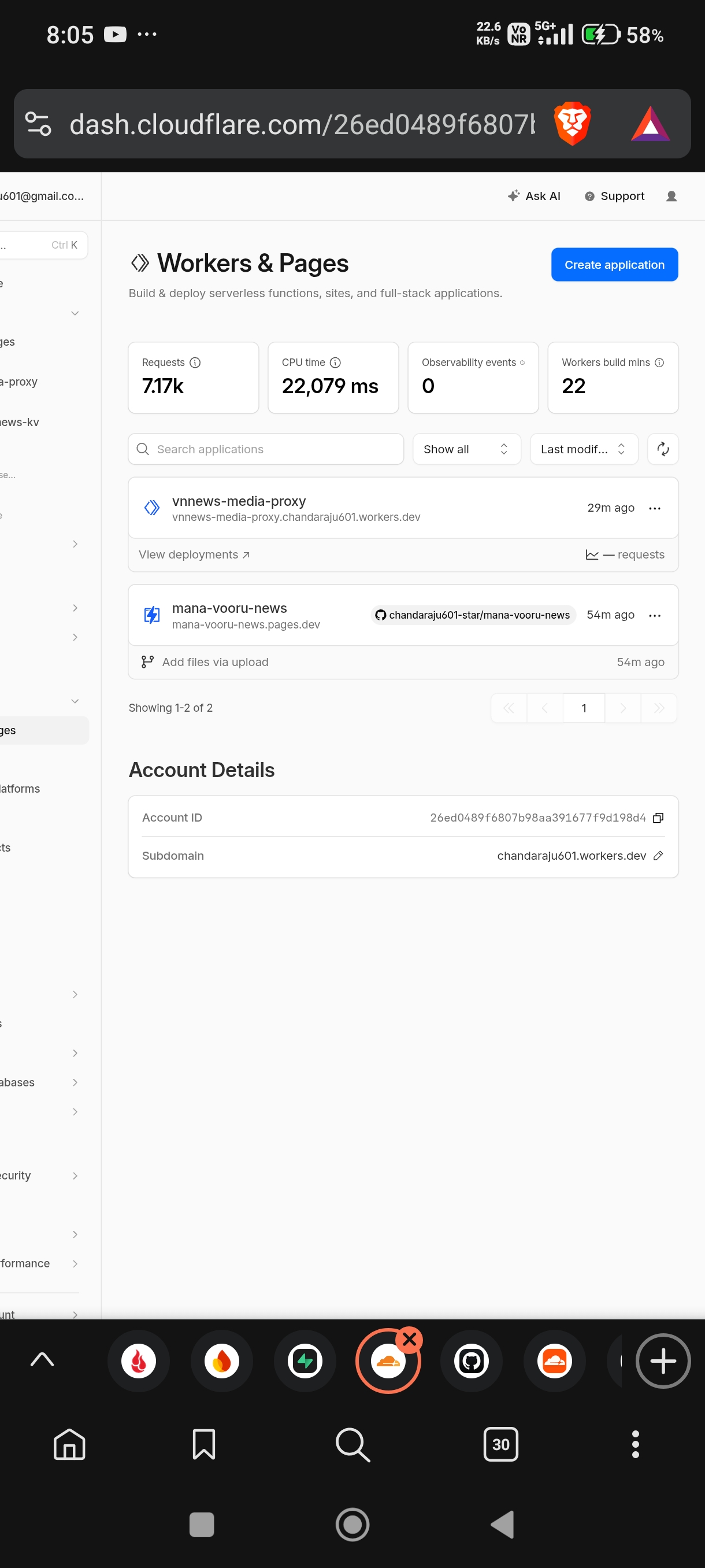Open more options for mana-vooru-news
The width and height of the screenshot is (705, 1568).
tap(655, 615)
